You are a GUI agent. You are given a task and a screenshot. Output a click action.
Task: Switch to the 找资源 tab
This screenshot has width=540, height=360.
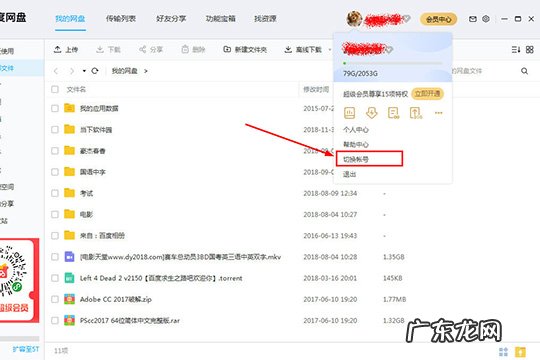[x=265, y=19]
